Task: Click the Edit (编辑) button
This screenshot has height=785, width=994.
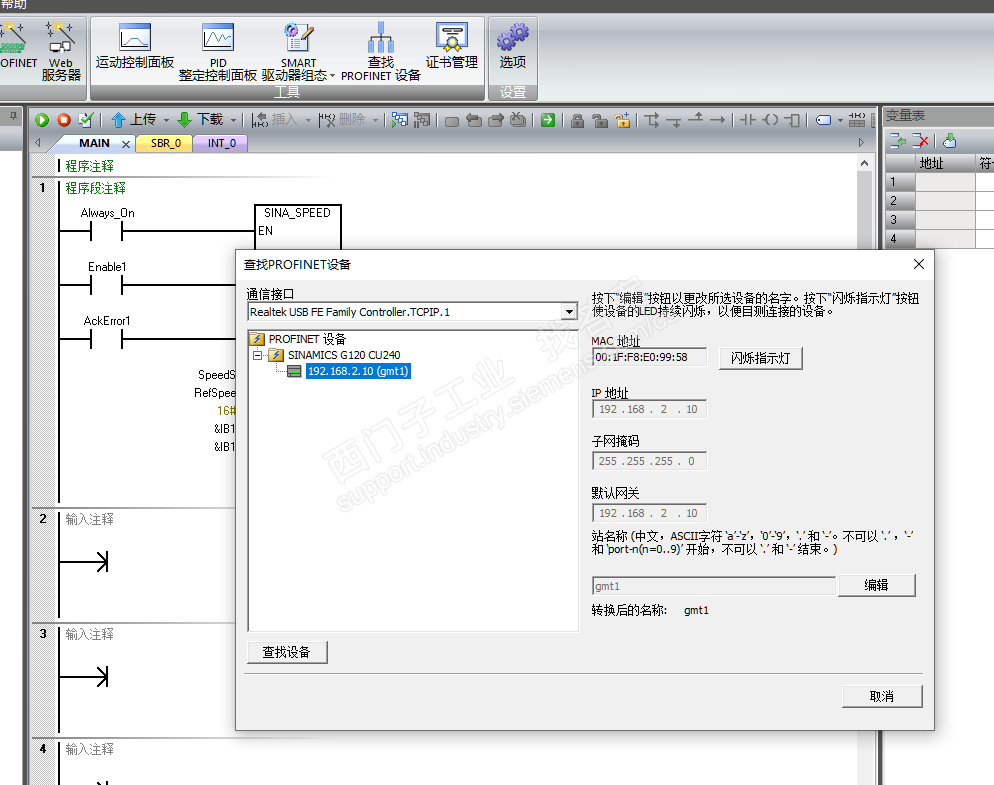Action: pyautogui.click(x=876, y=585)
